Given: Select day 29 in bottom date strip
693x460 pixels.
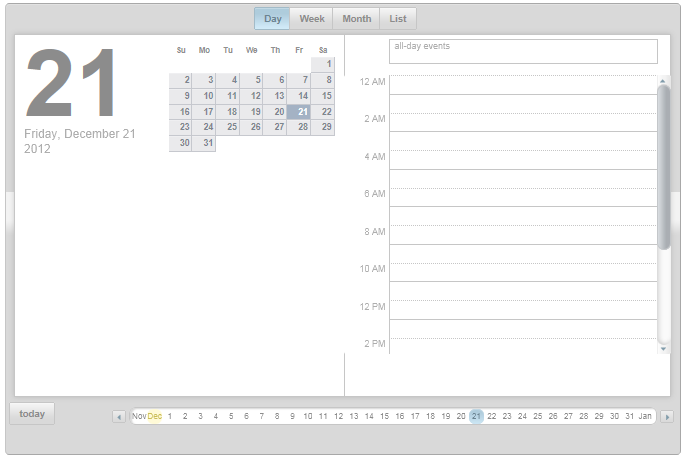Looking at the screenshot, I should (x=599, y=416).
